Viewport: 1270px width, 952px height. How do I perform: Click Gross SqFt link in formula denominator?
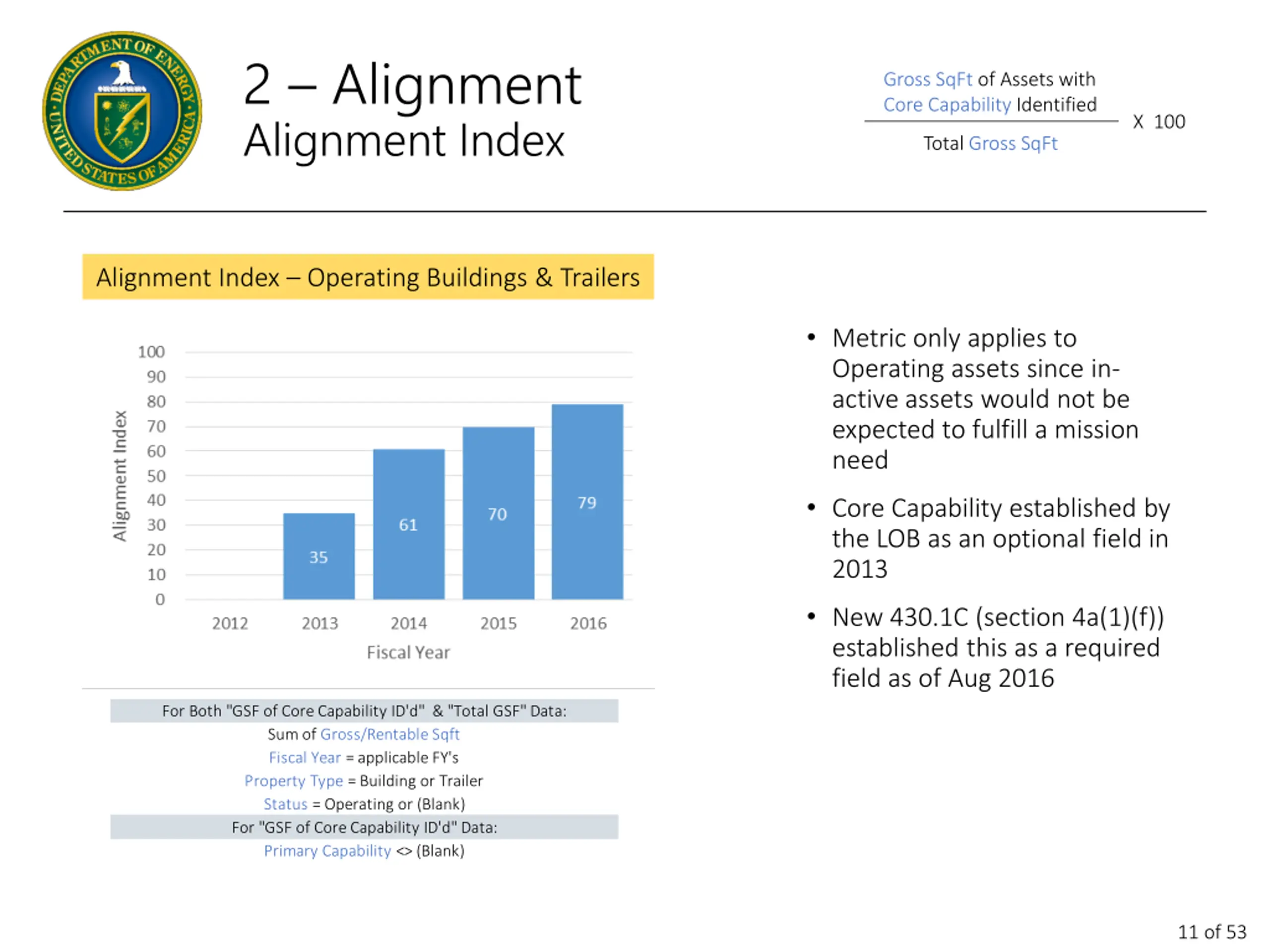point(1013,143)
